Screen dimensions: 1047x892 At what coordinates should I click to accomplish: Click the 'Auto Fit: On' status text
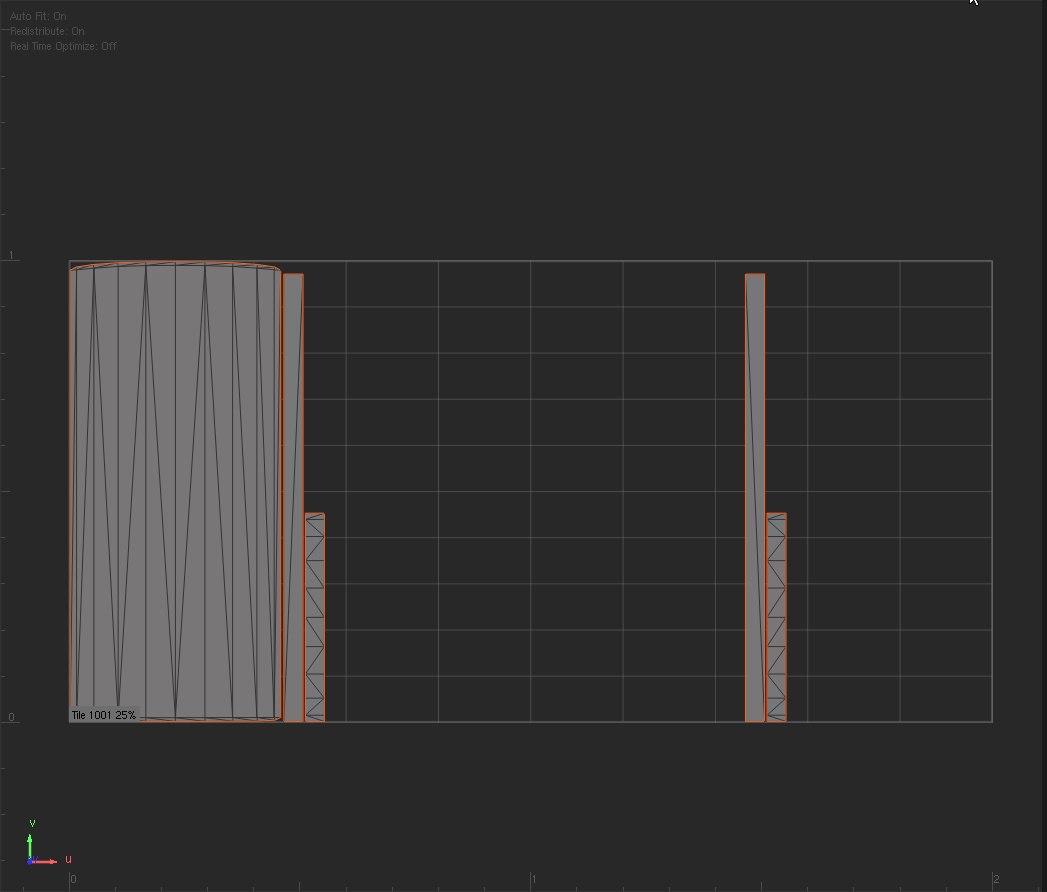point(38,16)
